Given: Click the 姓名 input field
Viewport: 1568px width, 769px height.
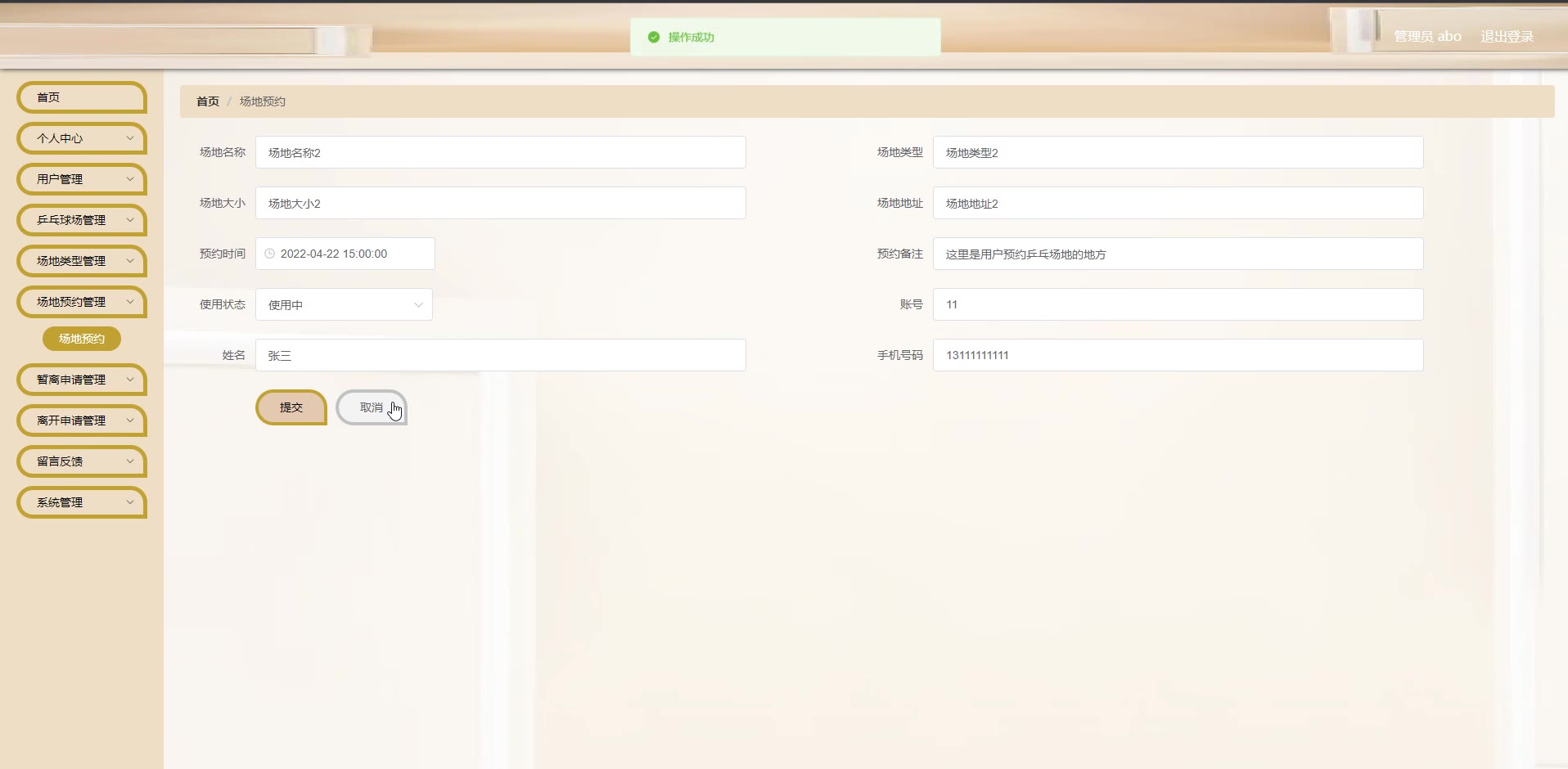Looking at the screenshot, I should (x=501, y=355).
